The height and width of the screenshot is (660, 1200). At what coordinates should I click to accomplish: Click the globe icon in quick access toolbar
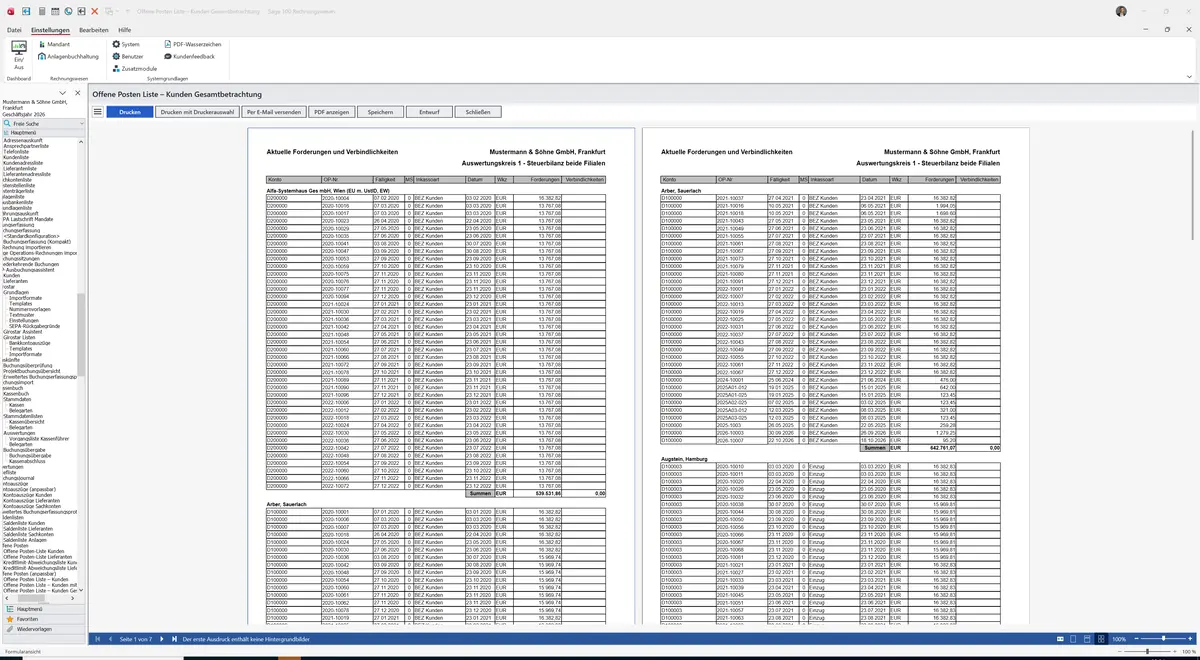pyautogui.click(x=68, y=11)
